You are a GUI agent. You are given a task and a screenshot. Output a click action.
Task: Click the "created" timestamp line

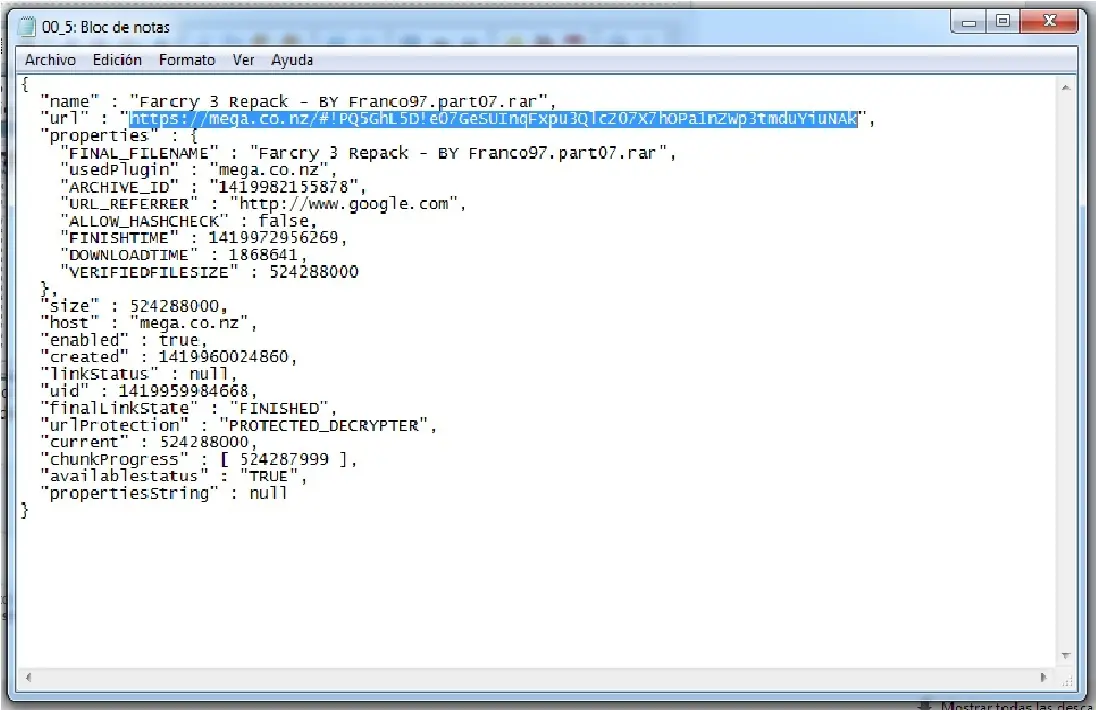pos(168,357)
